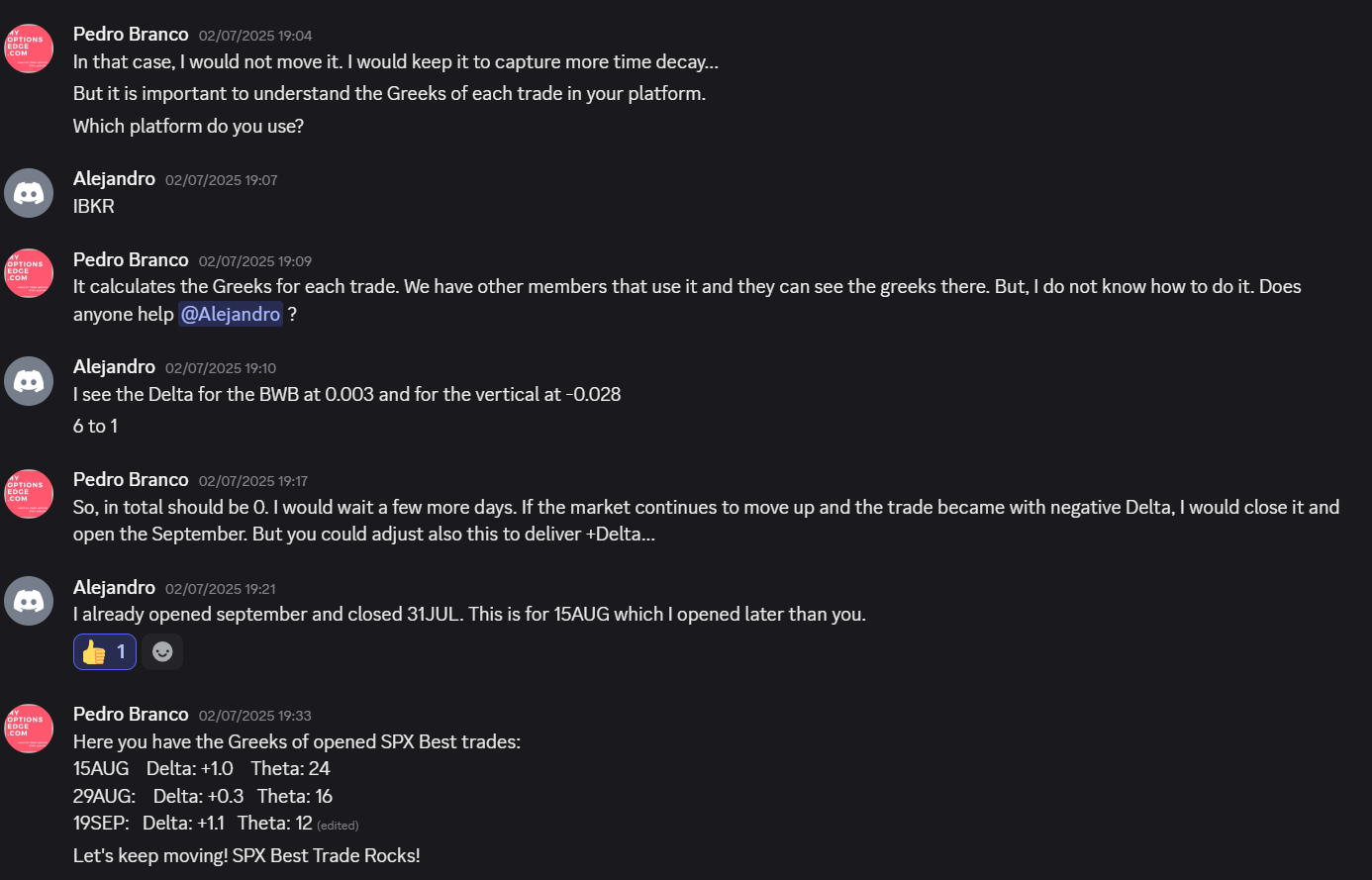This screenshot has width=1372, height=880.
Task: Click Pedro Branco's name on the 19:33 message
Action: pyautogui.click(x=131, y=715)
